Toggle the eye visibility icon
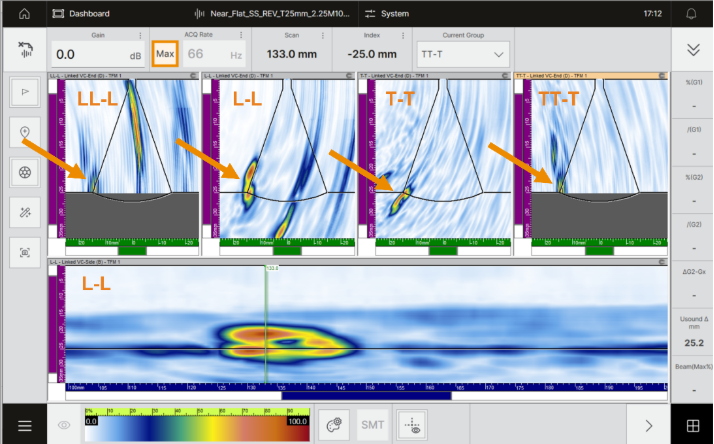This screenshot has height=444, width=714. pyautogui.click(x=65, y=425)
